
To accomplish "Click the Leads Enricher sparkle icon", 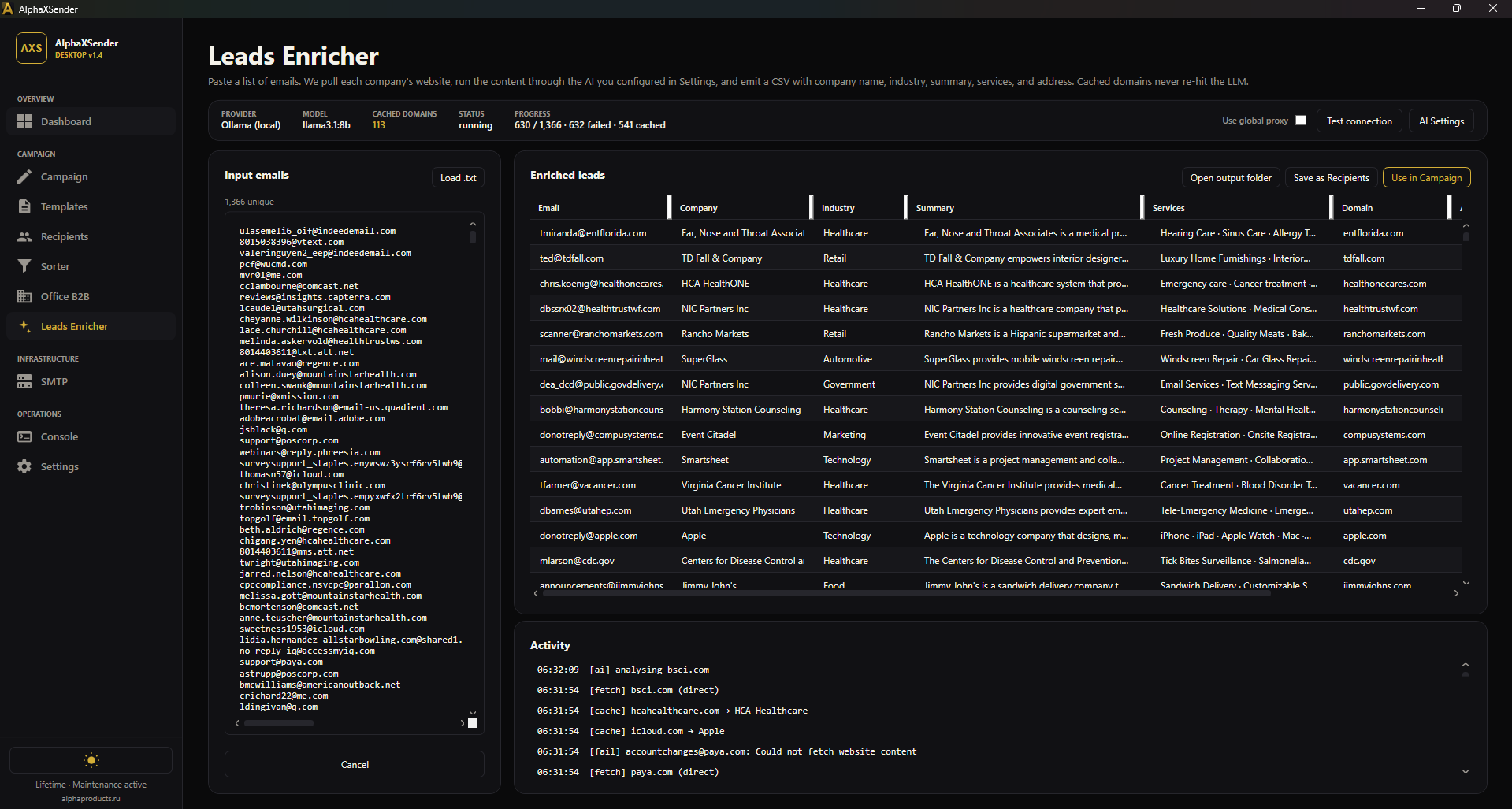I will coord(24,326).
